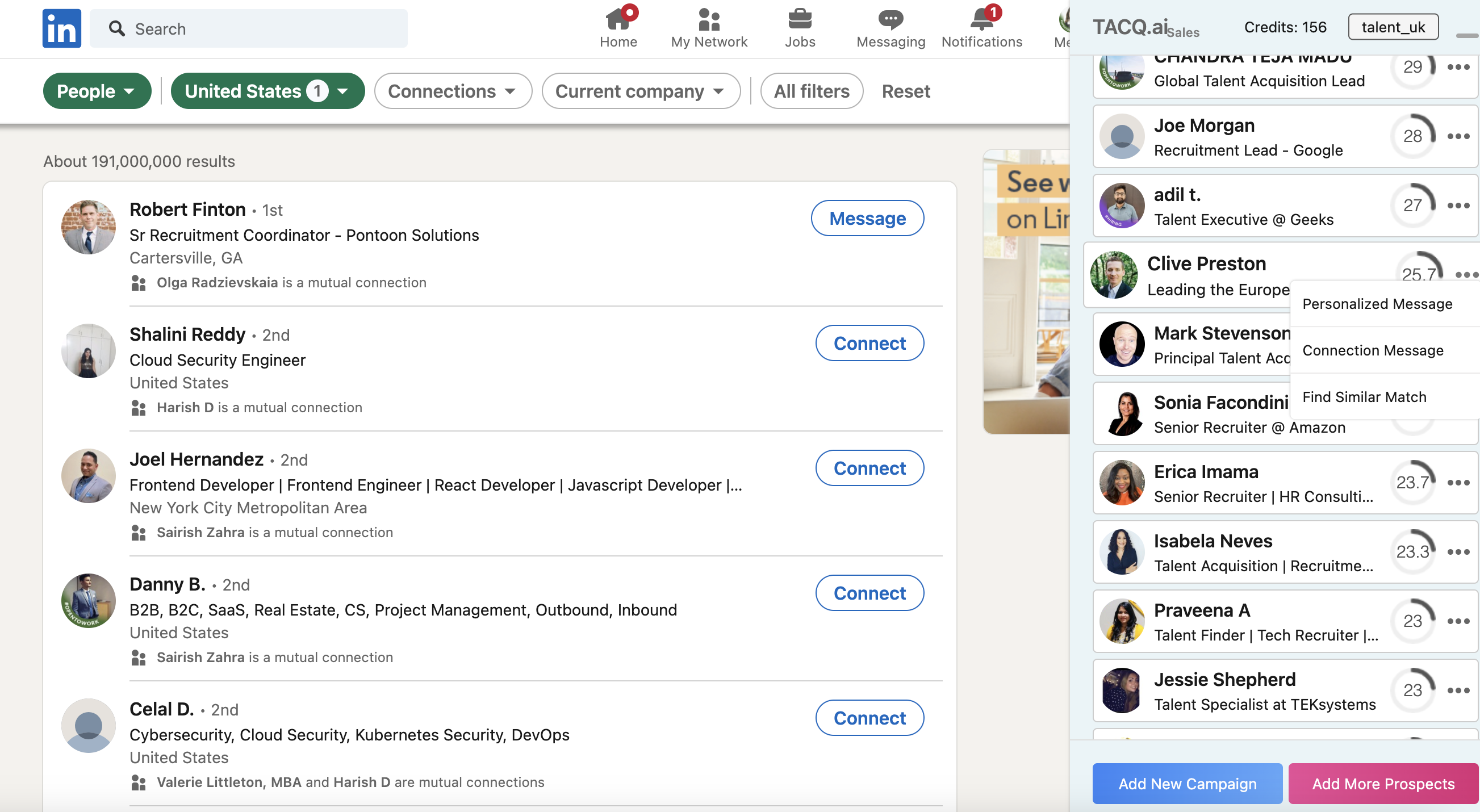This screenshot has width=1480, height=812.
Task: Message Robert Finton
Action: [867, 218]
